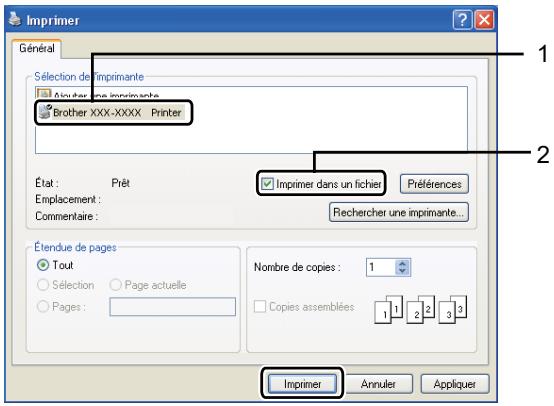
Task: Close the Imprimer dialog
Action: coord(484,19)
